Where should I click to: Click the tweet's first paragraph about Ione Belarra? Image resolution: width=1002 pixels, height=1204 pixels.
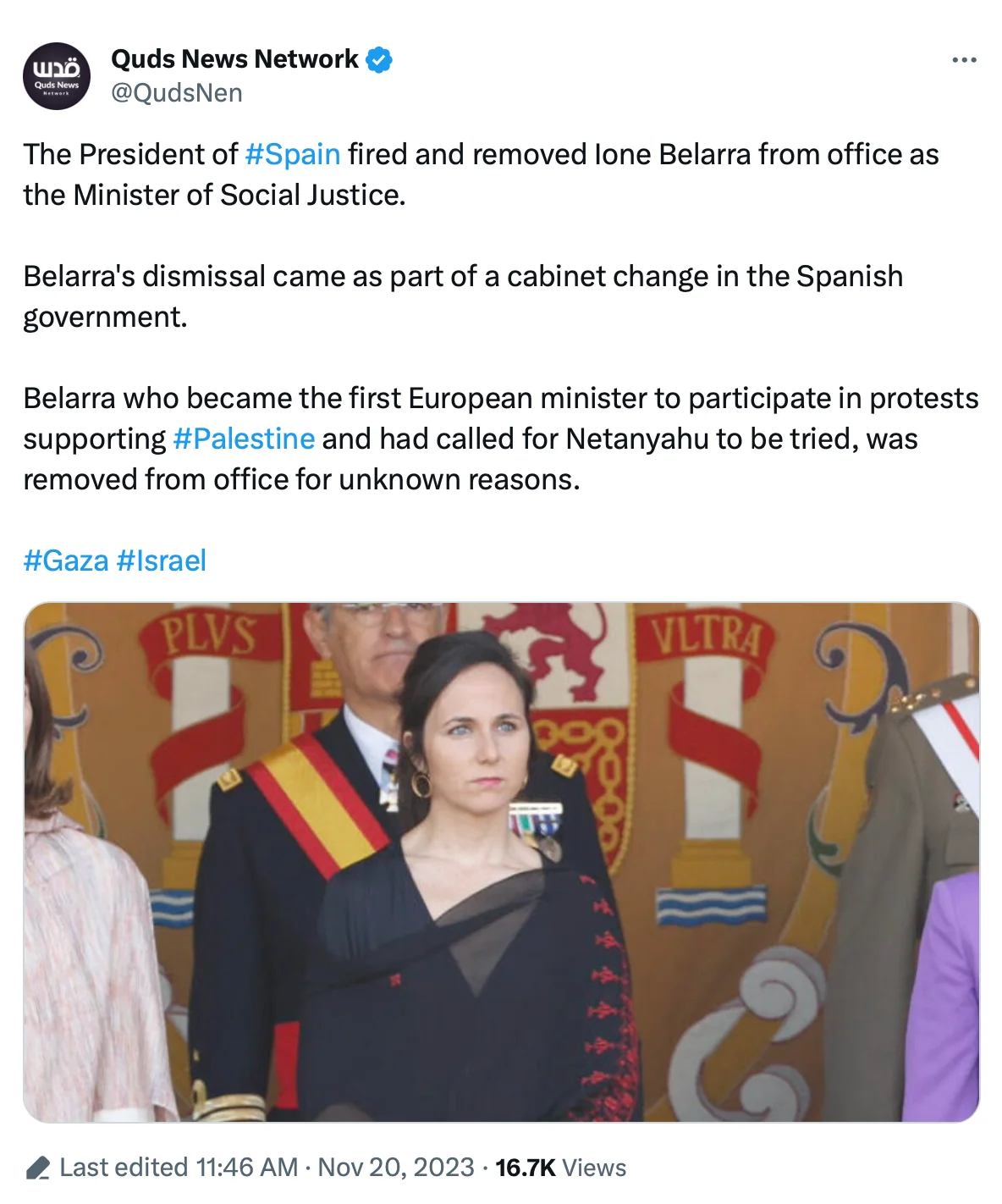[x=481, y=174]
